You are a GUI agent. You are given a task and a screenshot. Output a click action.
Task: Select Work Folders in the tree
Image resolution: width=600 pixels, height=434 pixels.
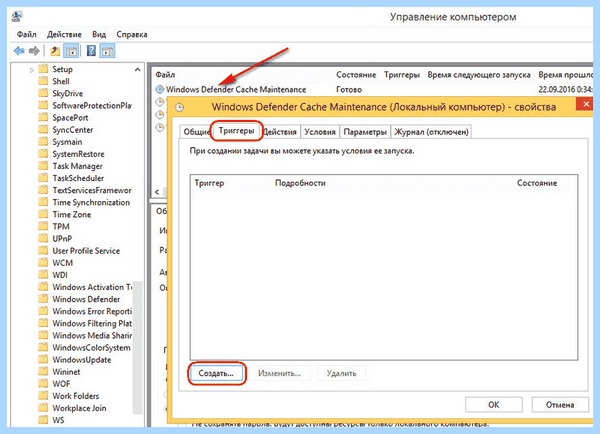point(75,396)
